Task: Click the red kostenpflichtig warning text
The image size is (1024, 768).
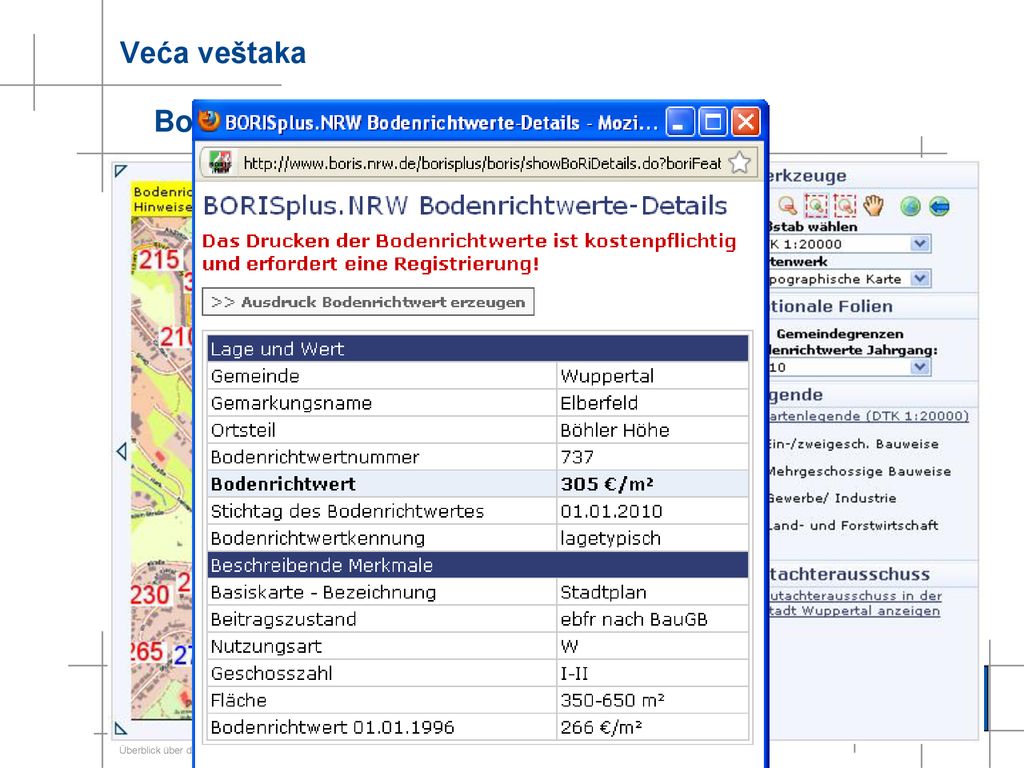Action: point(469,252)
